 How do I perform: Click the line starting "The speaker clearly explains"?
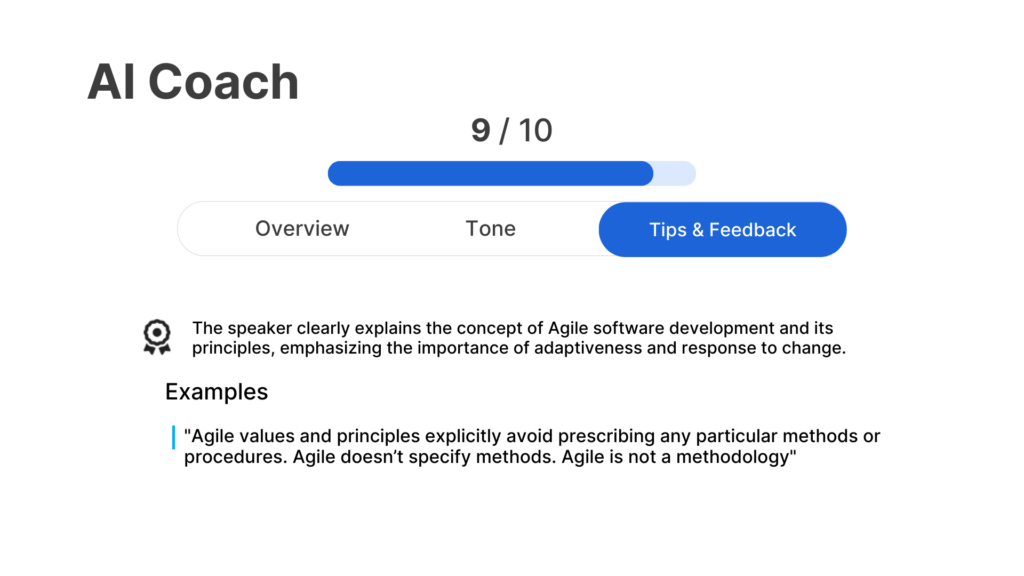click(x=512, y=328)
